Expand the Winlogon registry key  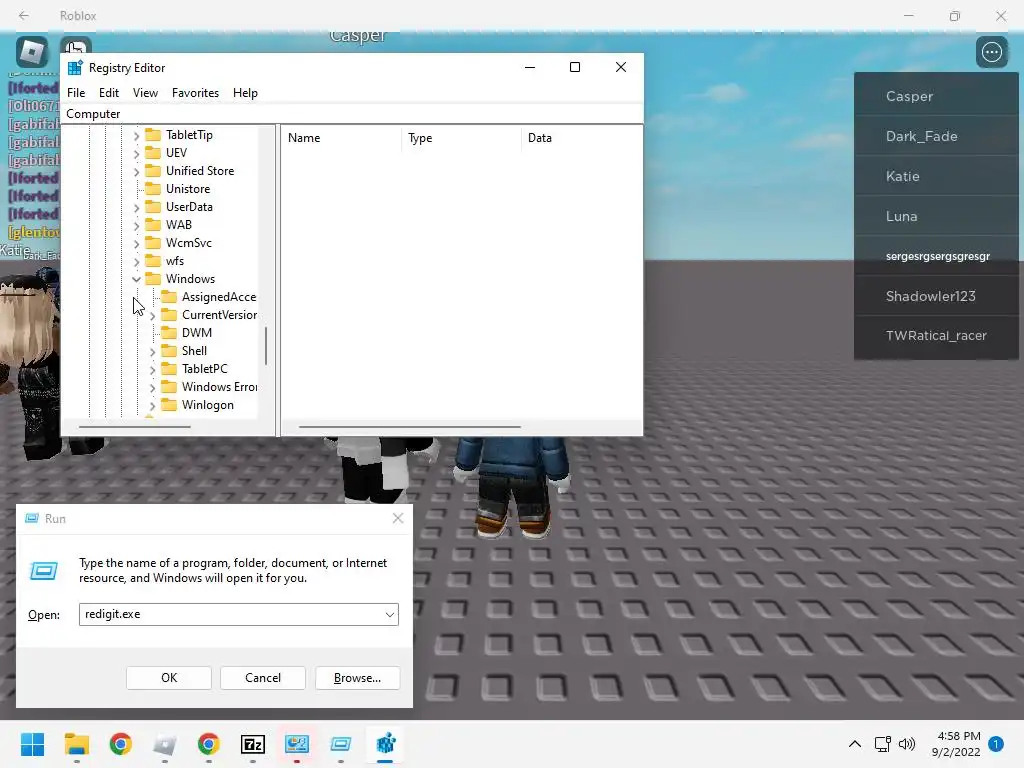tap(152, 406)
